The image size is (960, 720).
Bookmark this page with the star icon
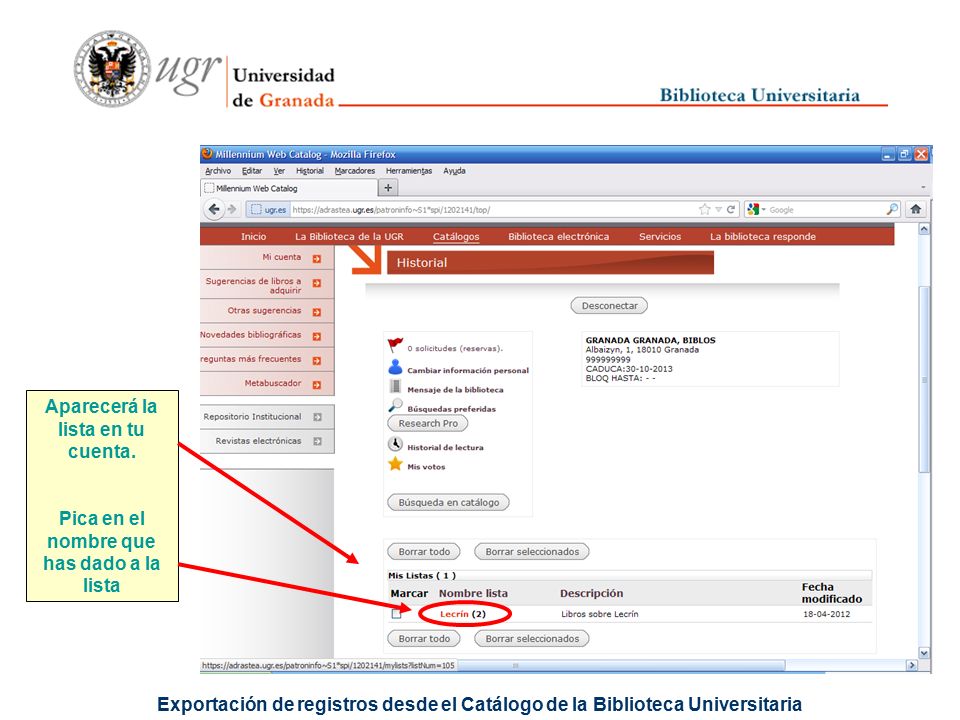(705, 209)
